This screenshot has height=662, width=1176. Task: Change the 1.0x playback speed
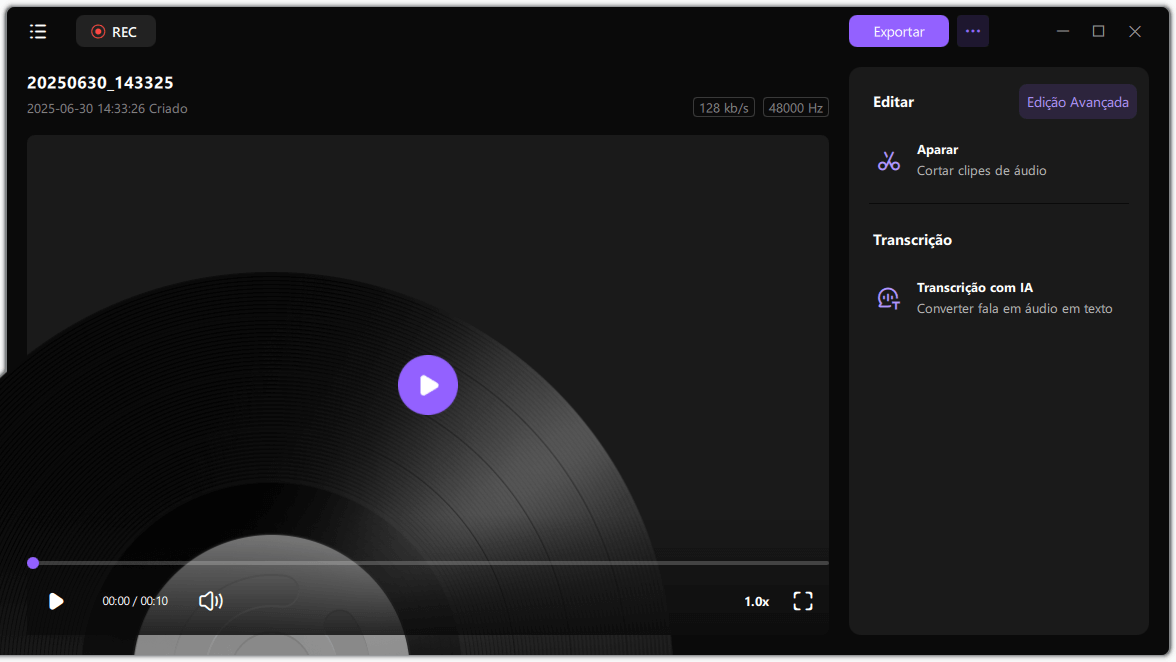coord(756,601)
